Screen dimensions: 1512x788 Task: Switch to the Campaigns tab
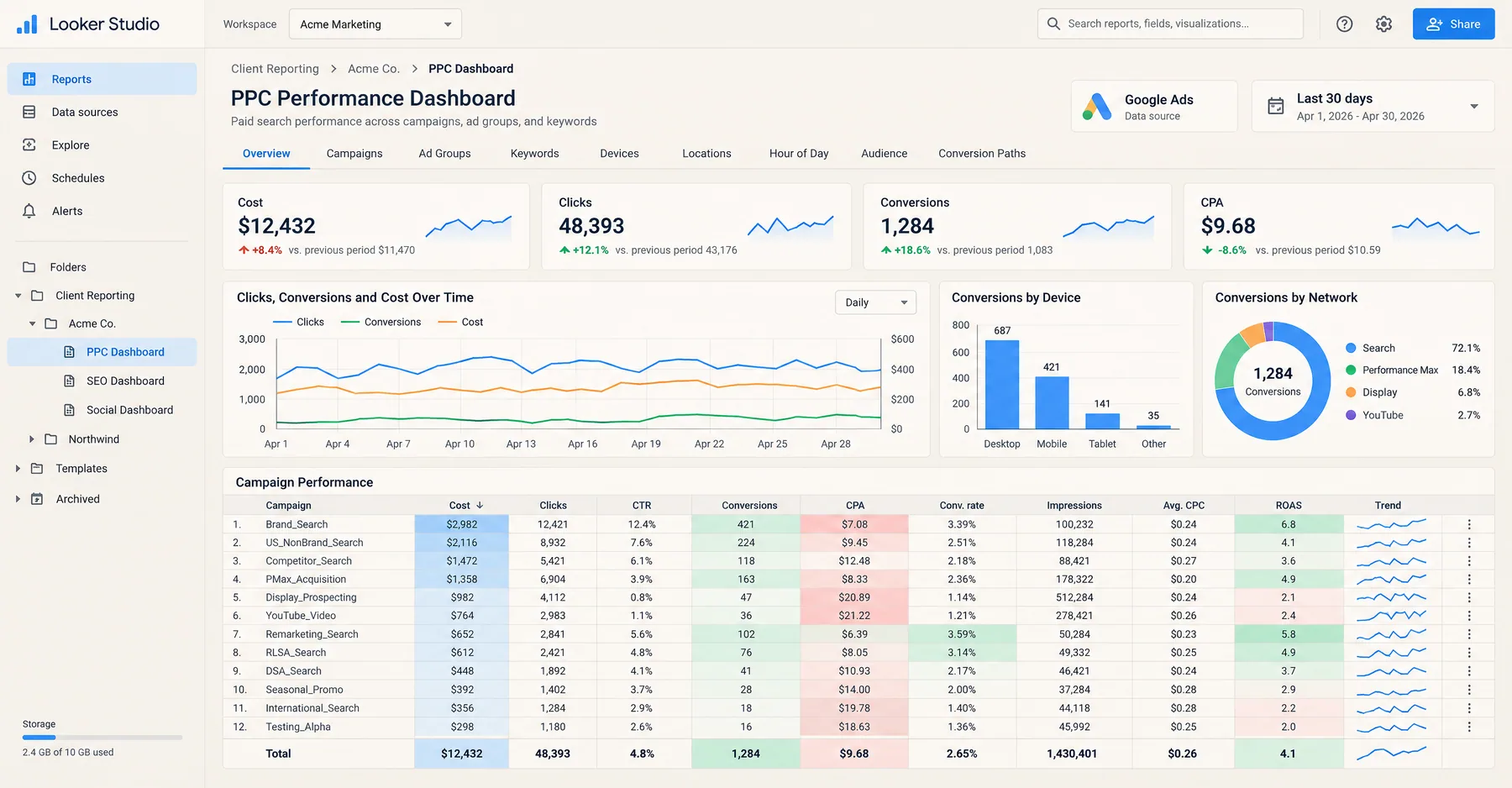pyautogui.click(x=354, y=154)
